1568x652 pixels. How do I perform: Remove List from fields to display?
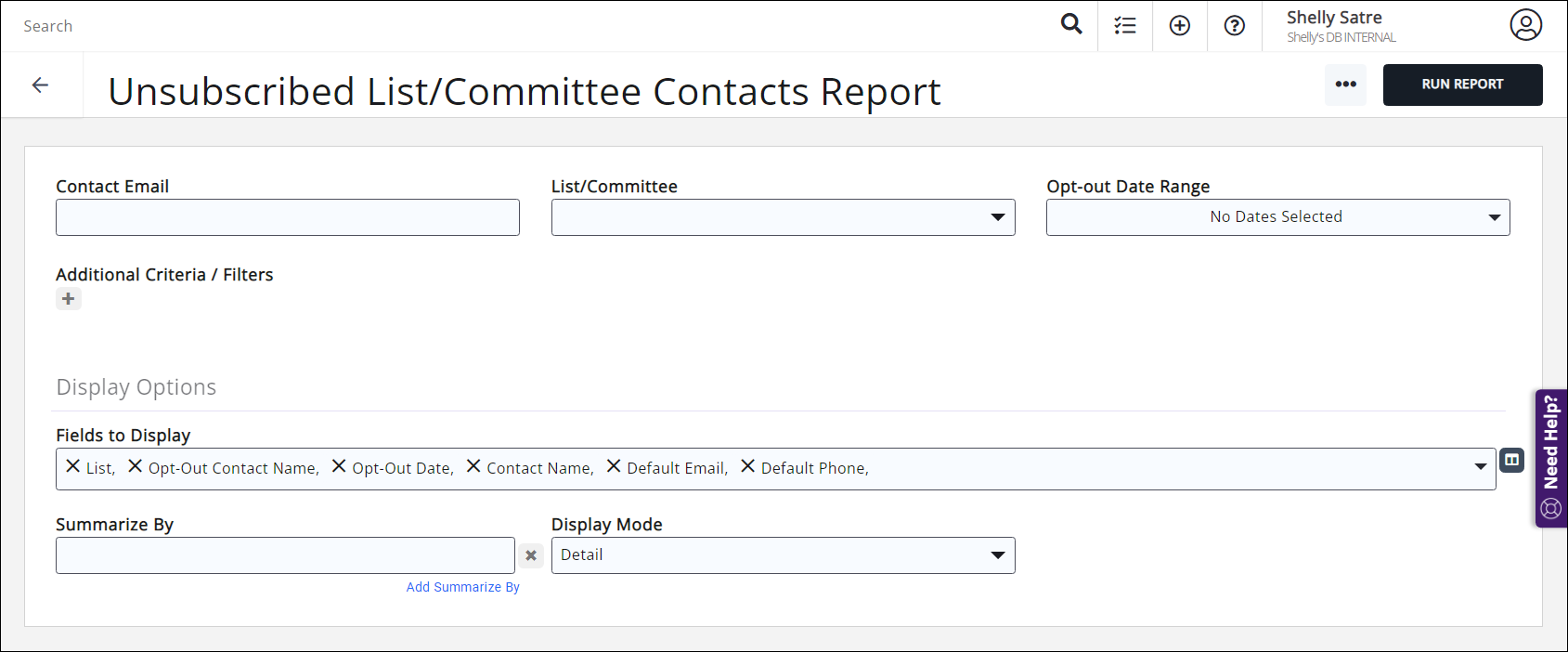[x=73, y=466]
